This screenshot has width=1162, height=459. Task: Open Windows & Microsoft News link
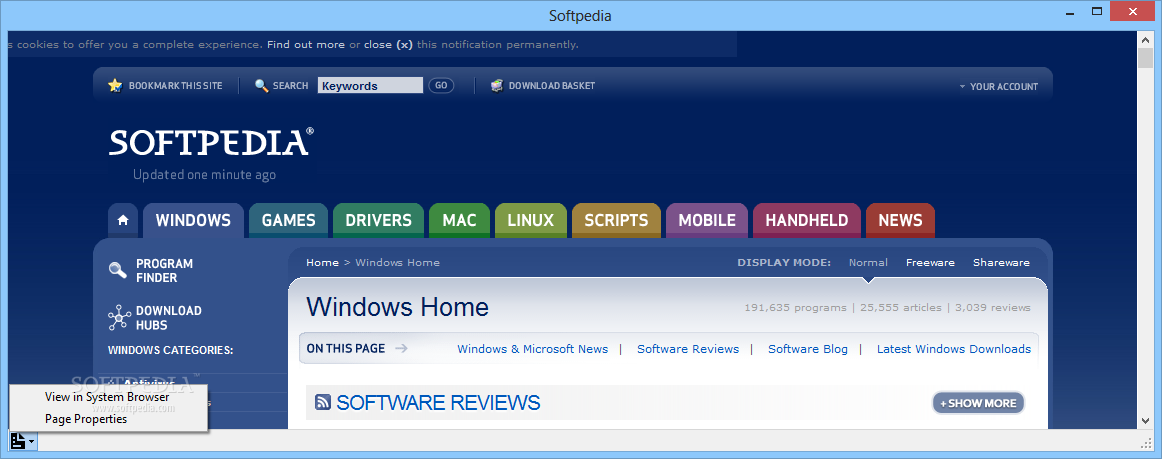click(x=532, y=349)
